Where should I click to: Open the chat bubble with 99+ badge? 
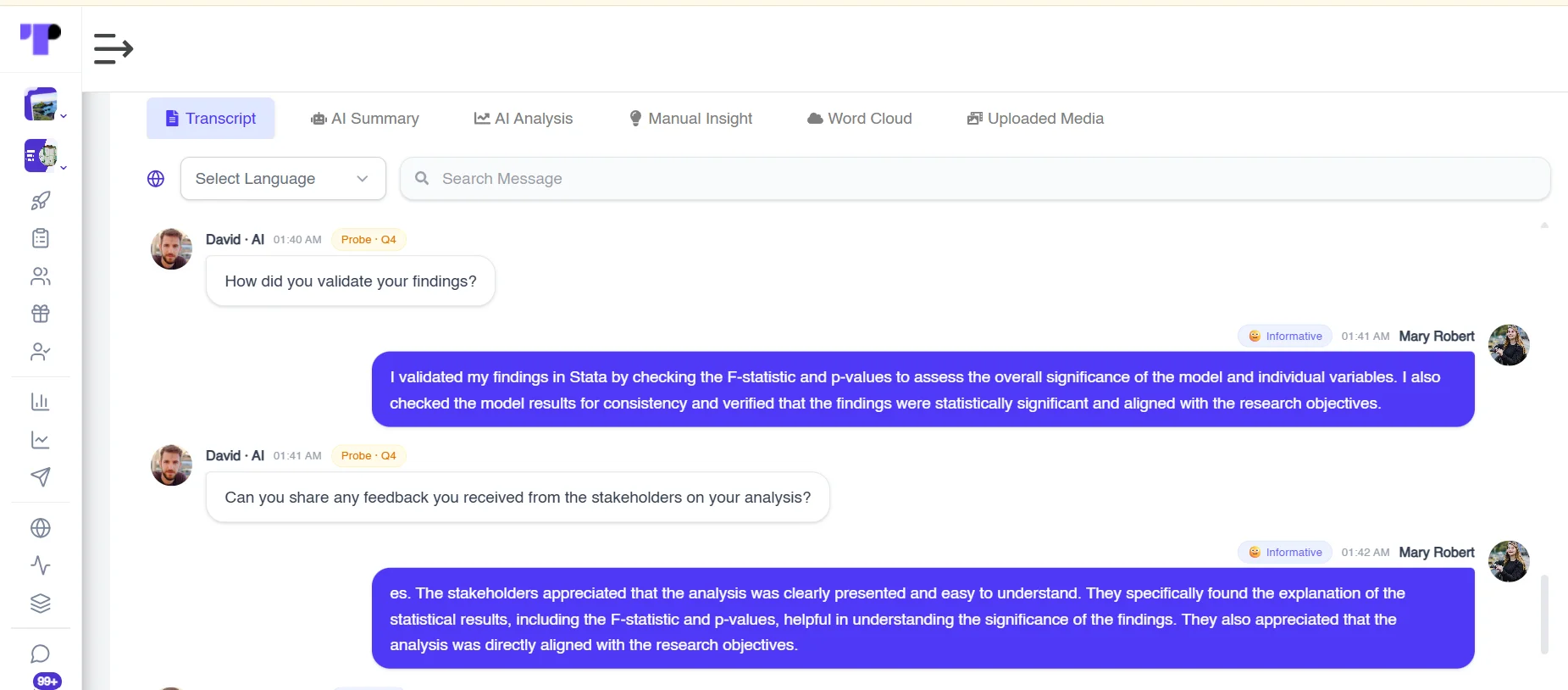pyautogui.click(x=41, y=654)
